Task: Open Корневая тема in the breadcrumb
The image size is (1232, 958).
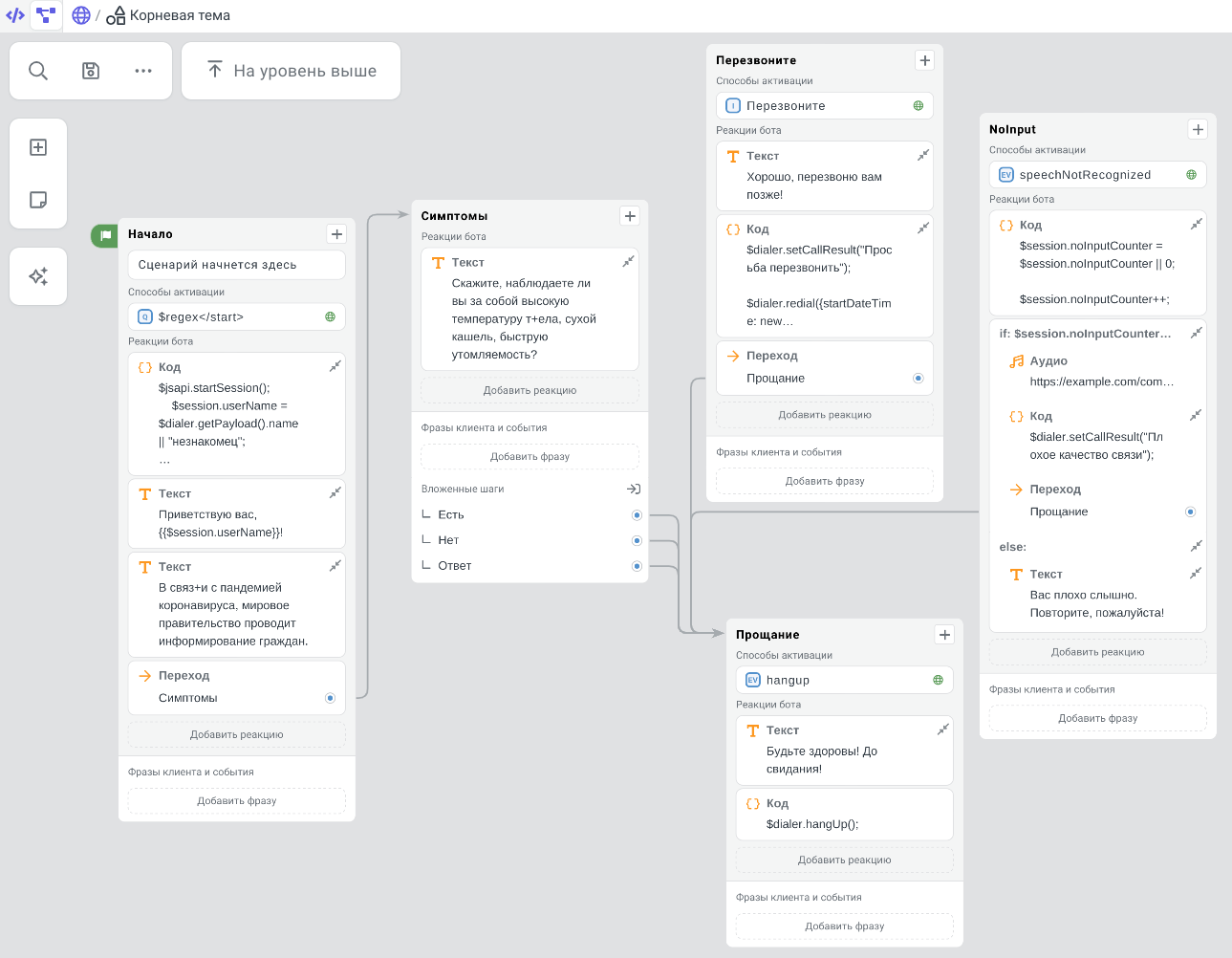Action: click(x=179, y=15)
